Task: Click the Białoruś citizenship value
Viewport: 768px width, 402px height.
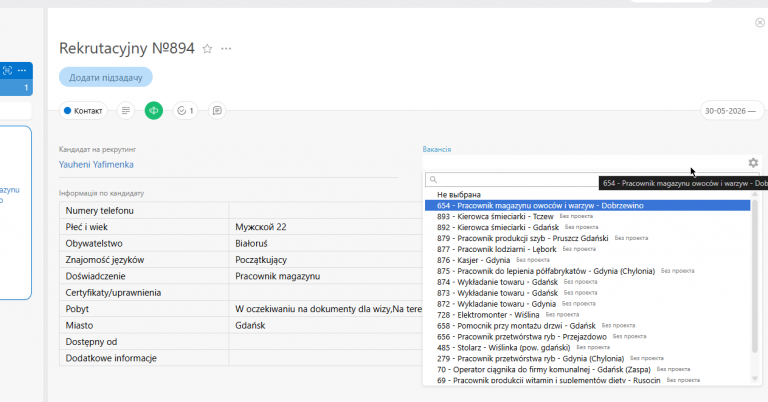Action: [251, 243]
